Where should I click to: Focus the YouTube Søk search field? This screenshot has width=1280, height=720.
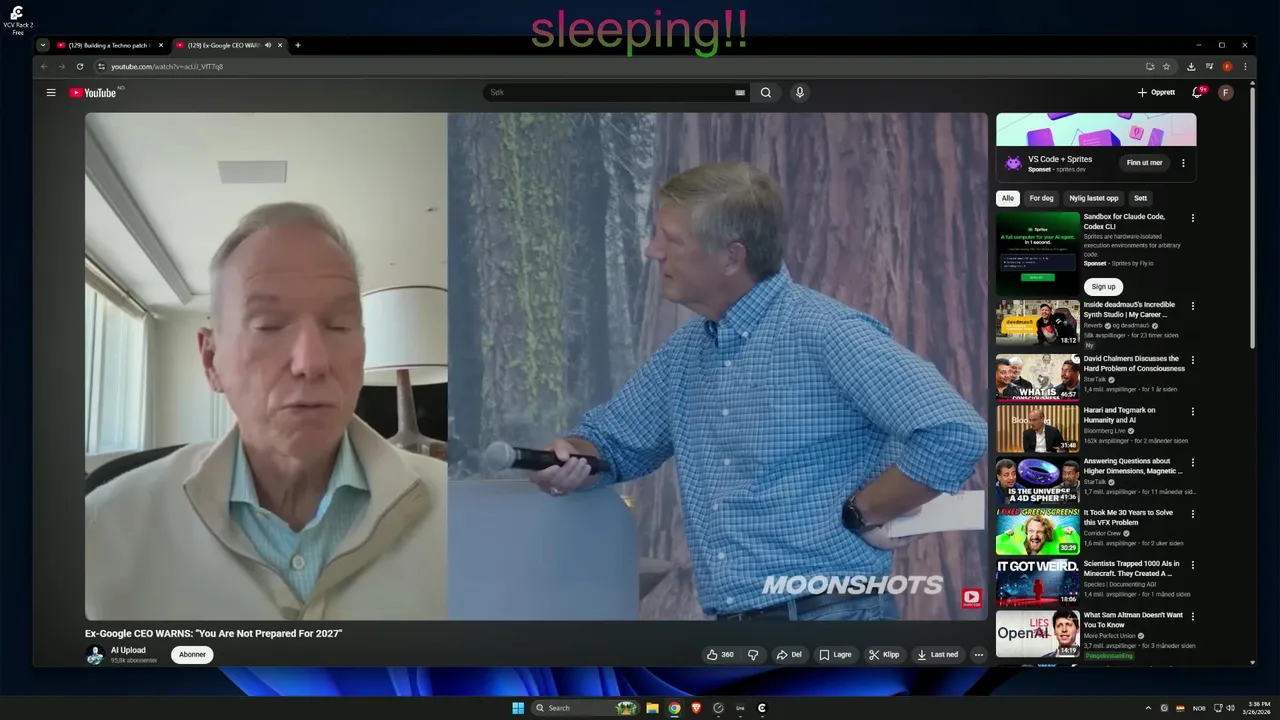tap(612, 92)
